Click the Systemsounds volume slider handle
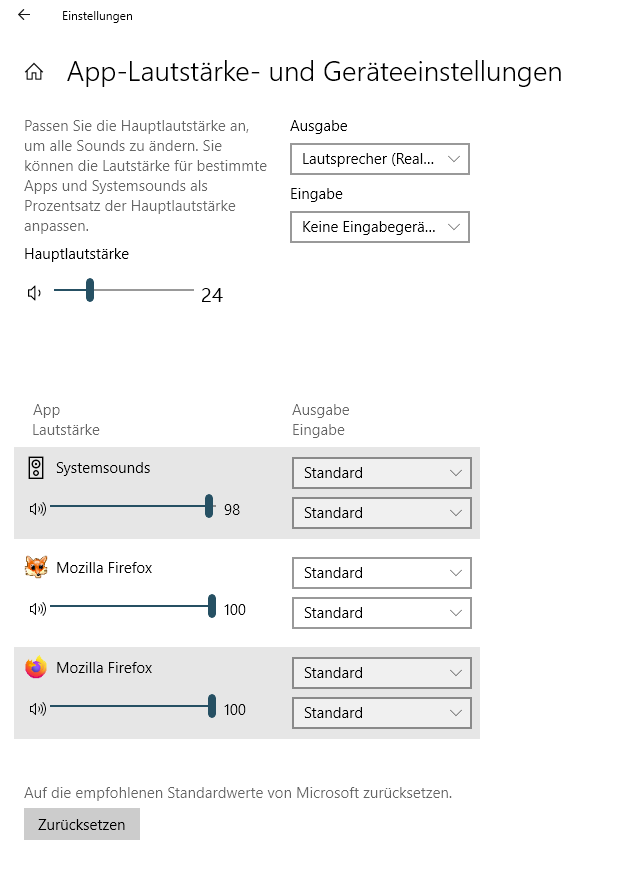Screen dimensions: 626x883 click(x=209, y=506)
